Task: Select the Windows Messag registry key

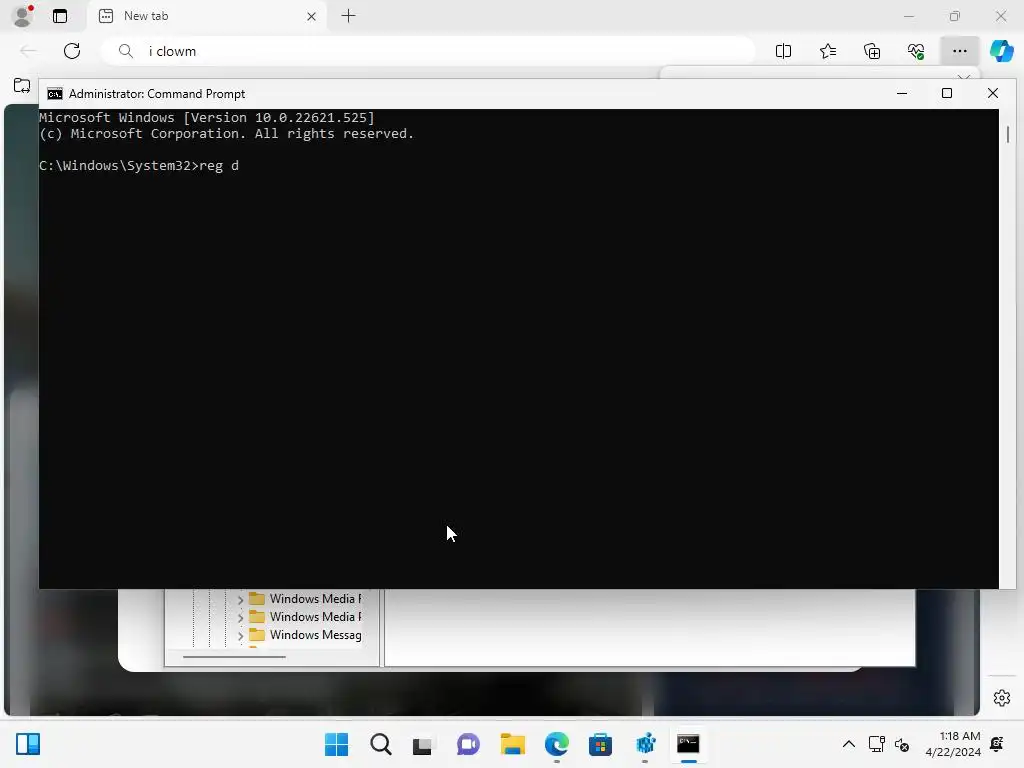Action: click(315, 635)
